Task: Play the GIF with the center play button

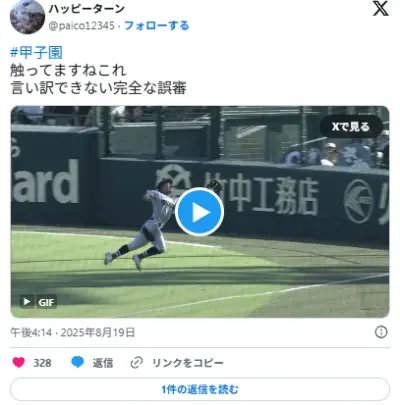Action: point(199,212)
